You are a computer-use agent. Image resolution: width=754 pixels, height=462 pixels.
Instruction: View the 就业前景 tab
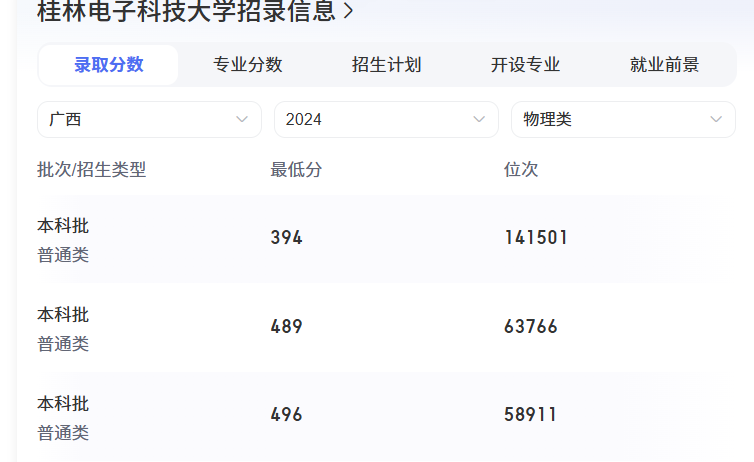[665, 64]
